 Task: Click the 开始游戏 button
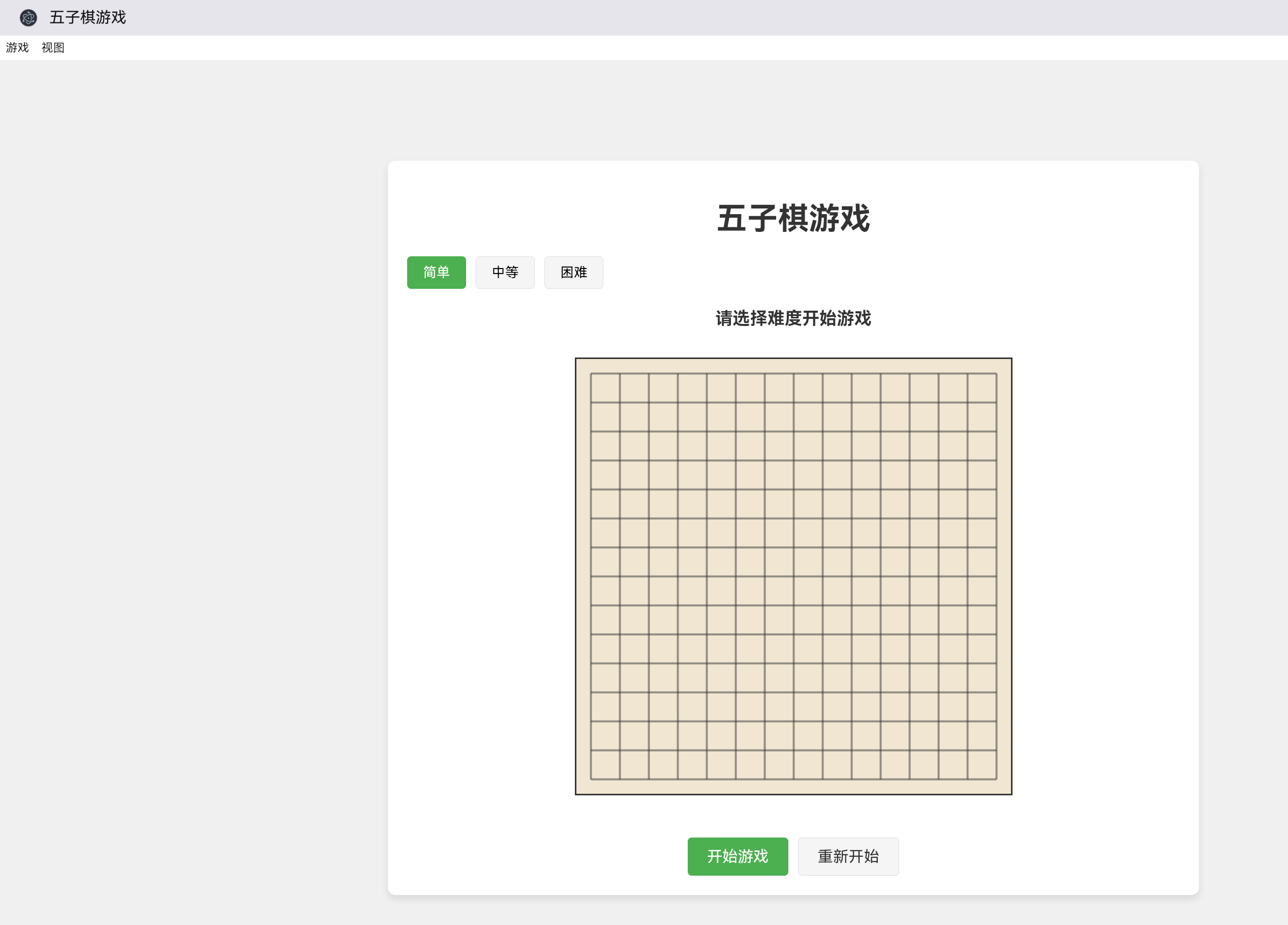(x=738, y=856)
